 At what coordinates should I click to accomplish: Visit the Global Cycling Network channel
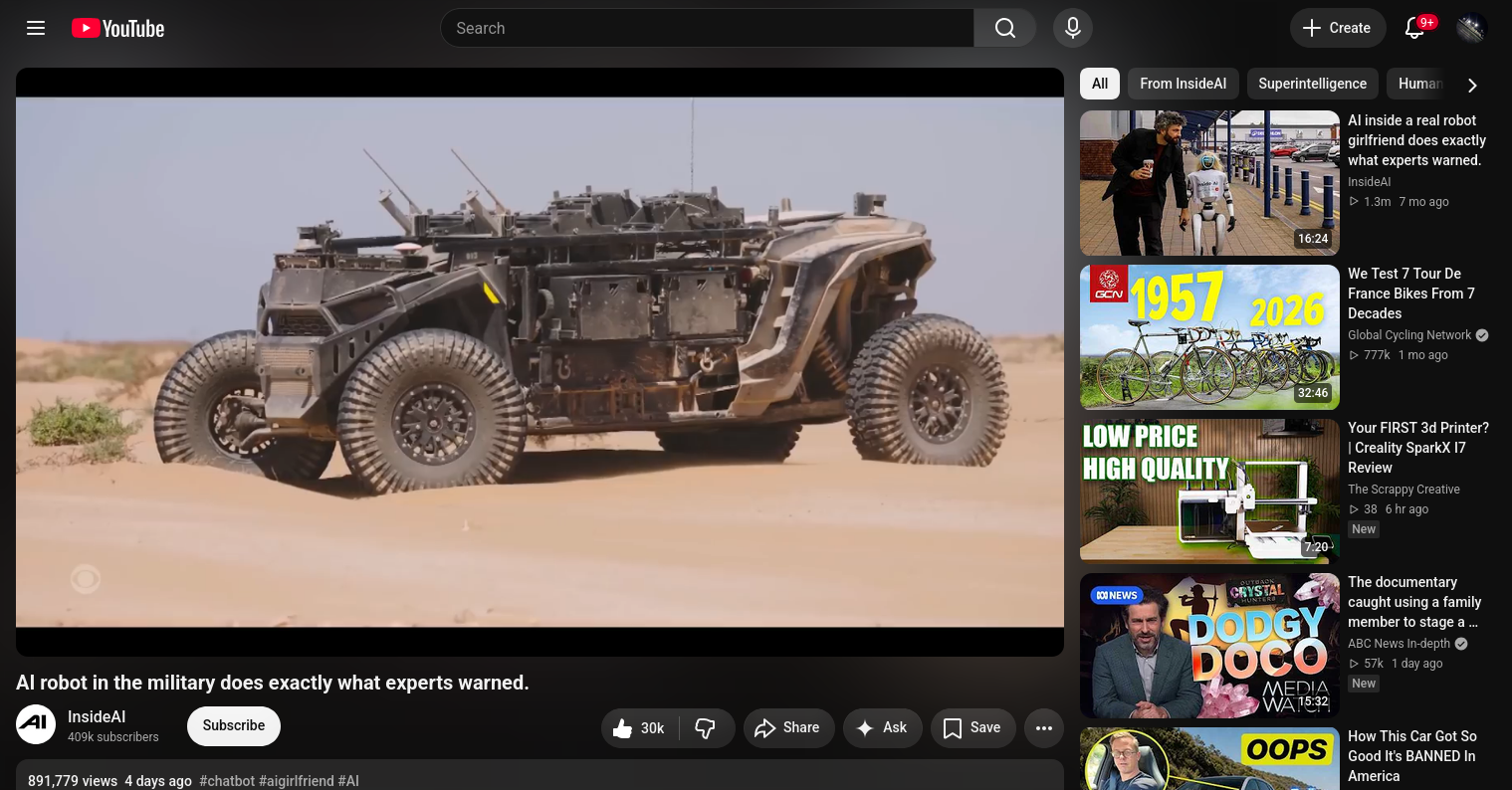[1409, 335]
